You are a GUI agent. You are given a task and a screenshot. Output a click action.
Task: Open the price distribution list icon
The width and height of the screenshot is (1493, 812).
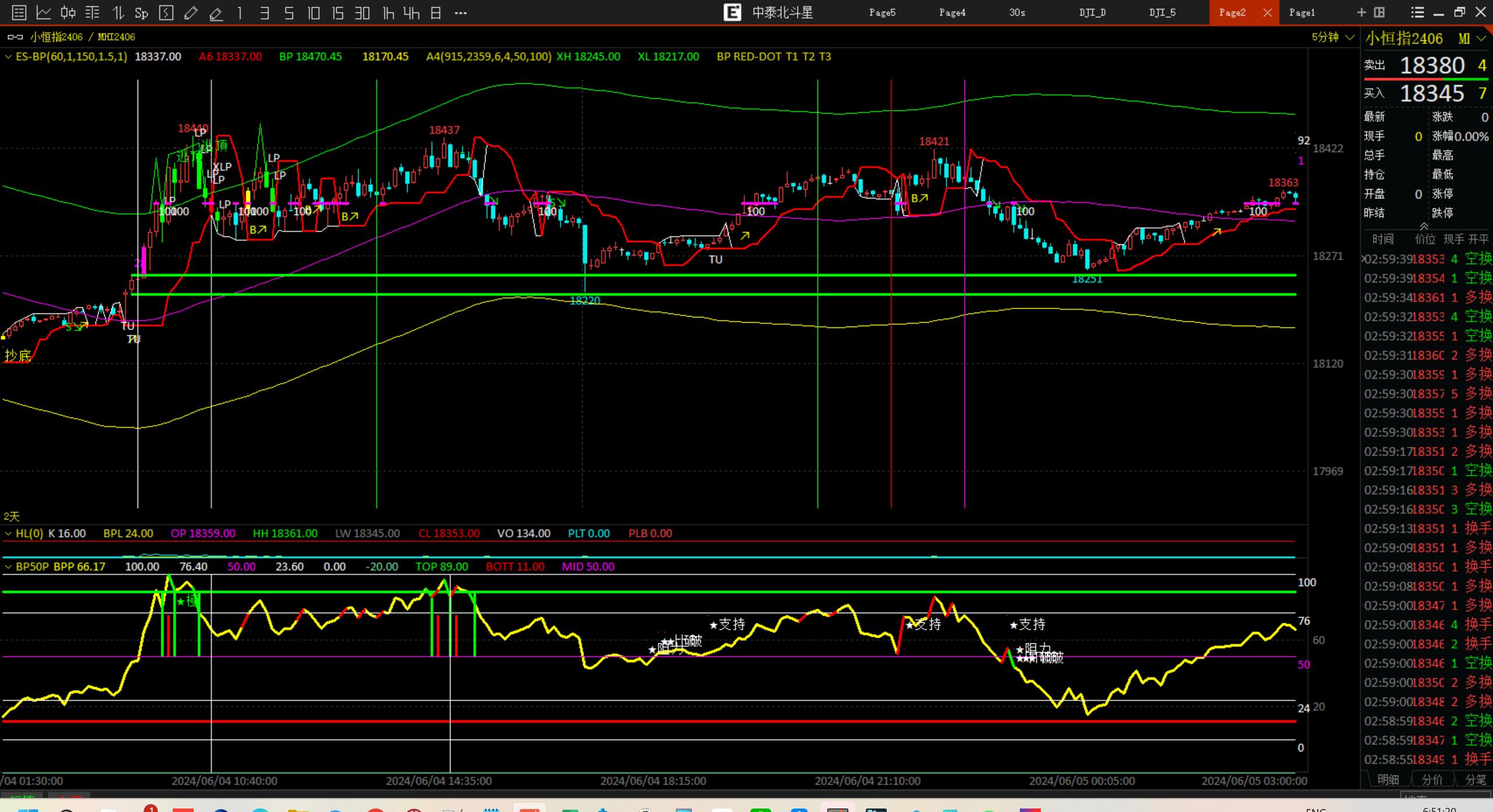click(x=93, y=13)
